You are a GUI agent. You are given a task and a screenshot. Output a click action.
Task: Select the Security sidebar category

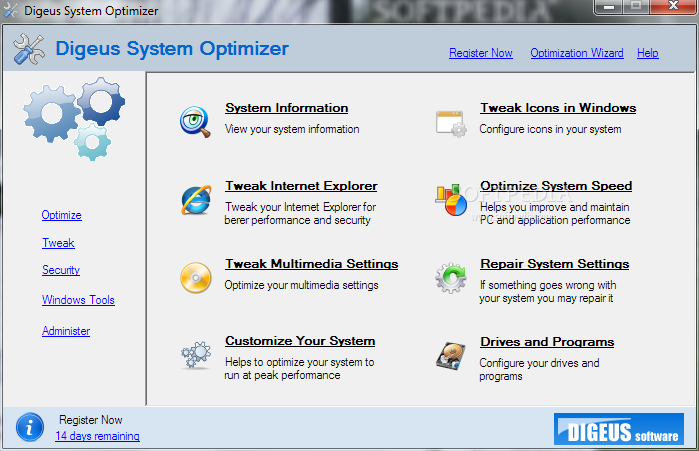[x=61, y=270]
